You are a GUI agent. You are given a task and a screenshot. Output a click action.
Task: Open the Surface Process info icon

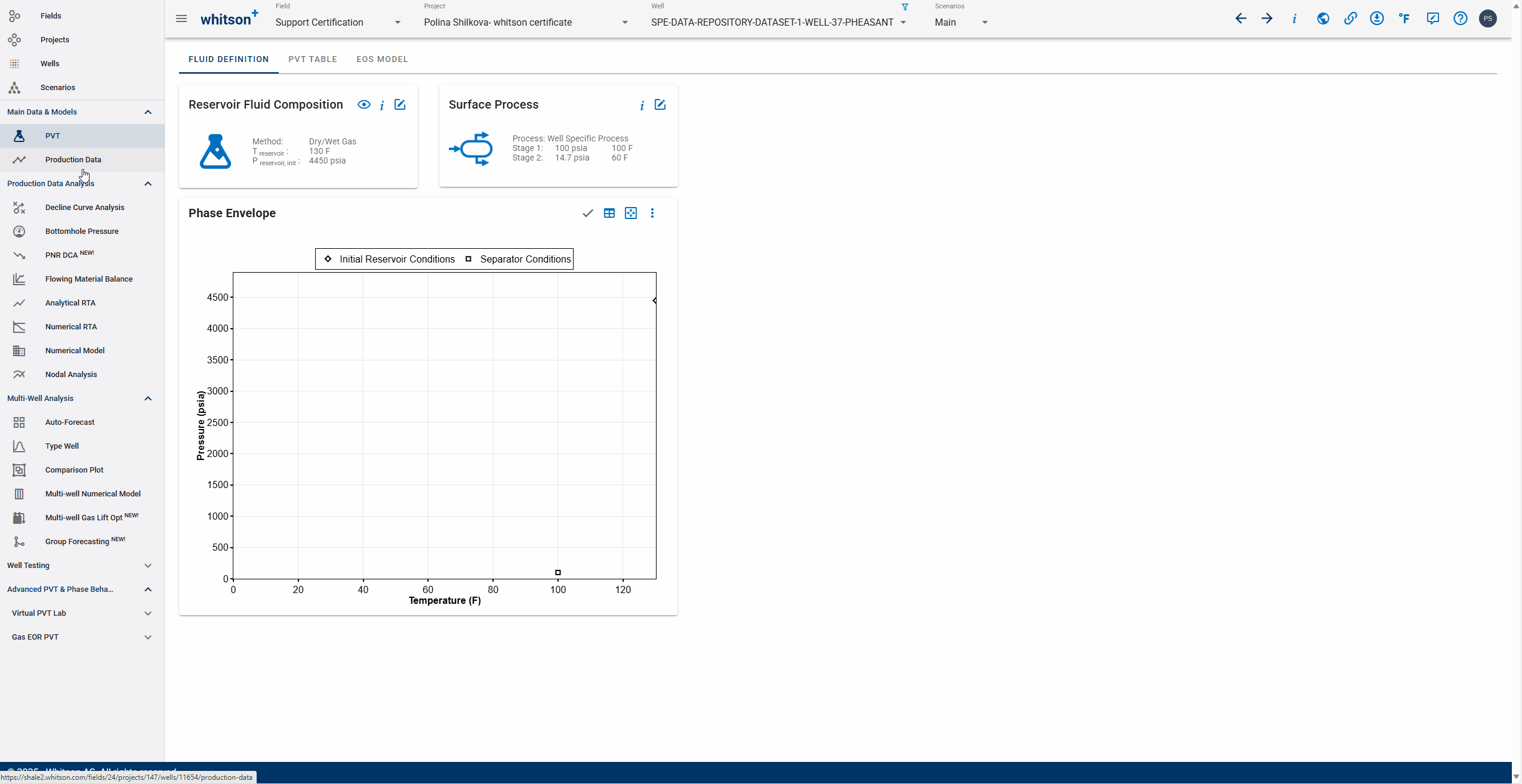coord(642,105)
